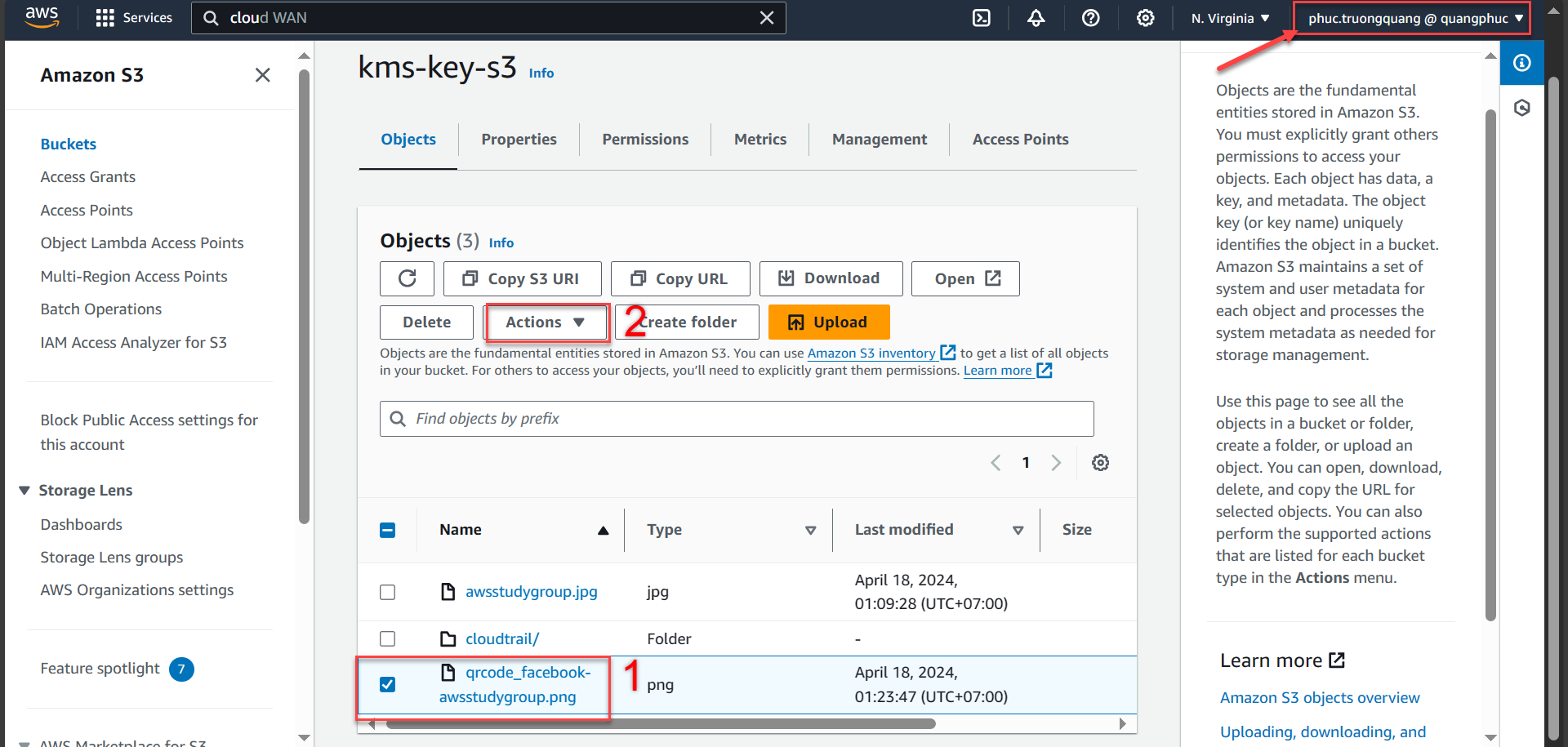This screenshot has width=1568, height=747.
Task: Click Find objects by prefix field
Action: pos(737,419)
